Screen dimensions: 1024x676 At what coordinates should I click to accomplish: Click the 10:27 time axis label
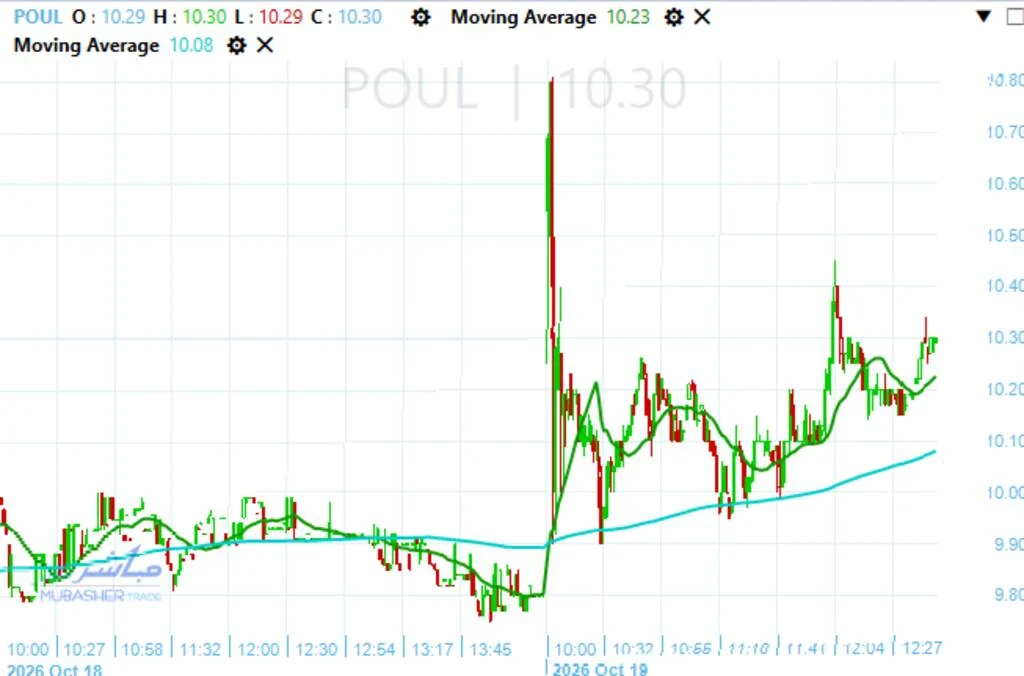click(84, 650)
